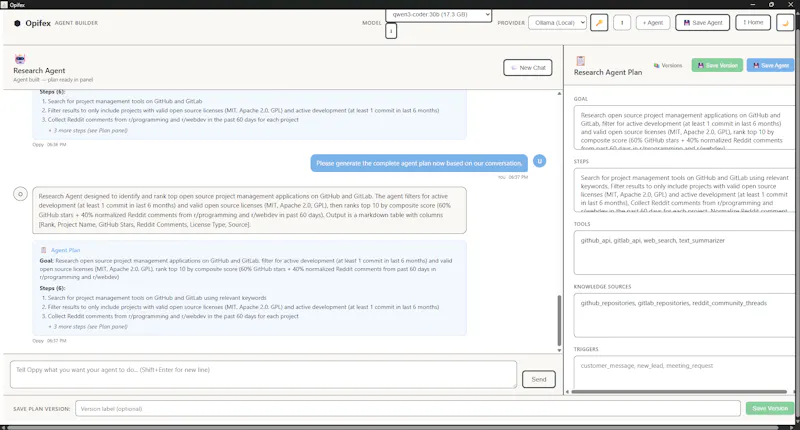
Task: Click the clipboard icon beside Agent Plan
Action: coord(43,250)
